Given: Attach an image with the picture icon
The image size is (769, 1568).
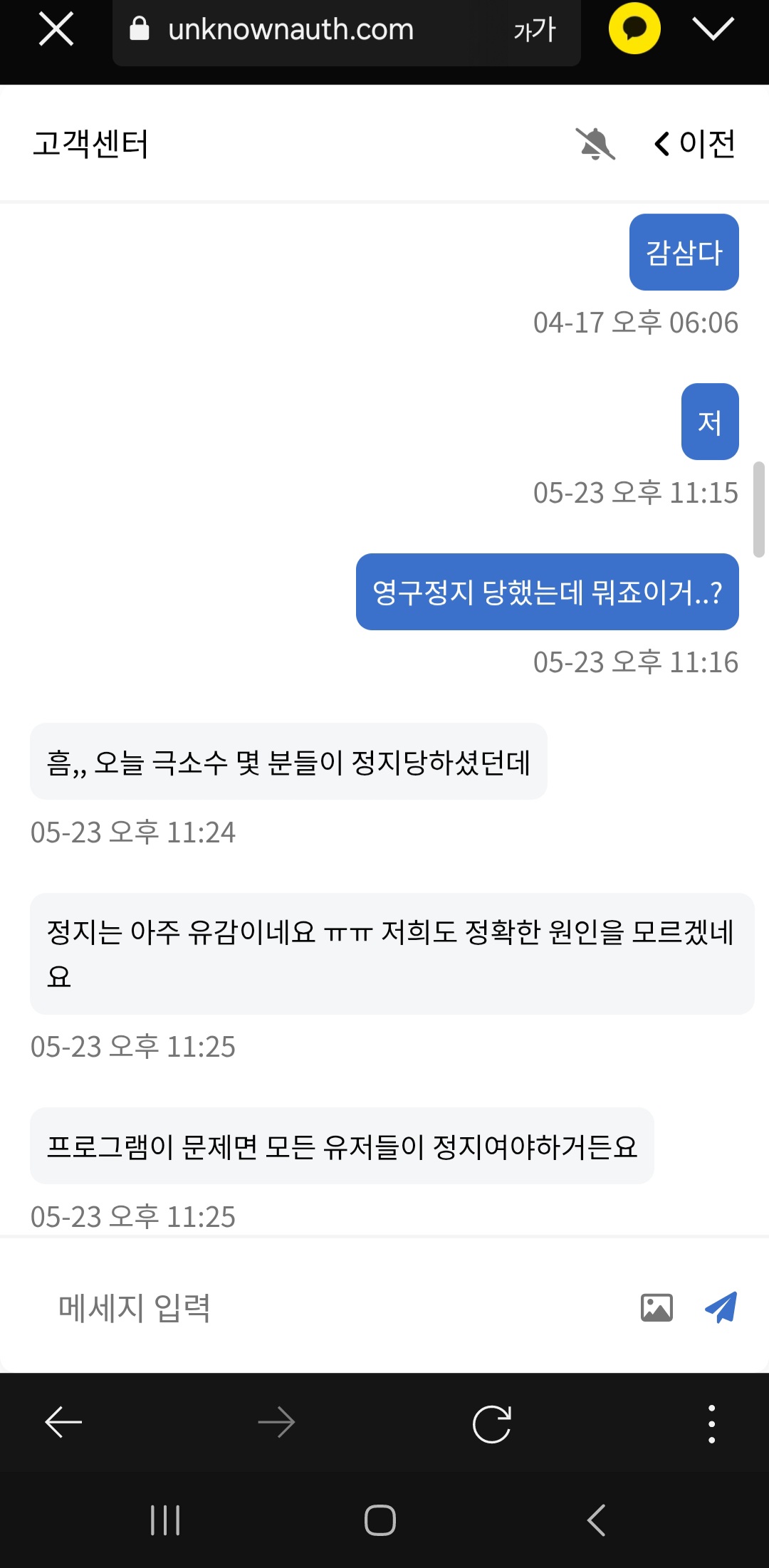Looking at the screenshot, I should click(656, 1307).
